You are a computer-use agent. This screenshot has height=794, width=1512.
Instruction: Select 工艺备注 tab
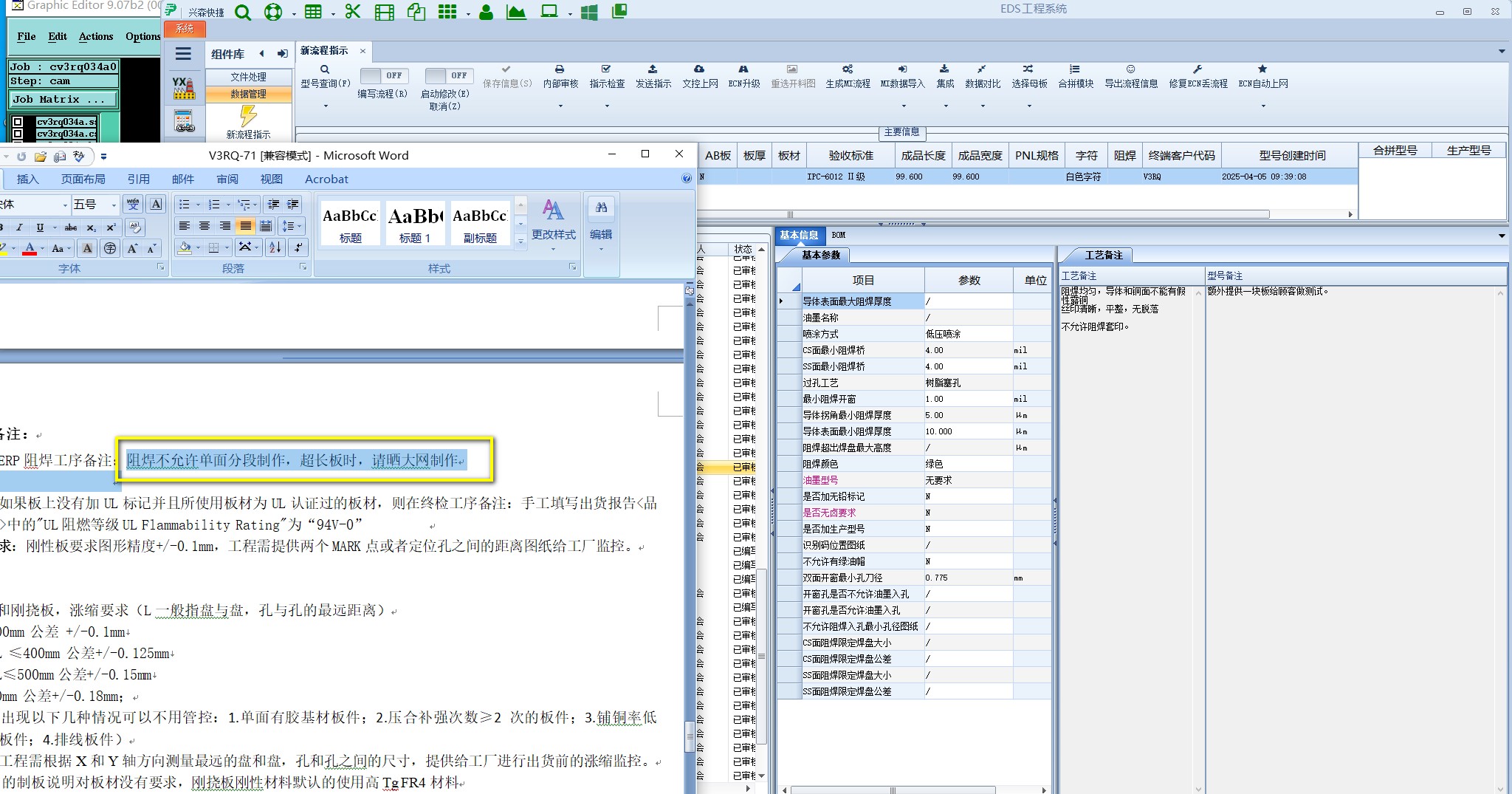[1103, 255]
